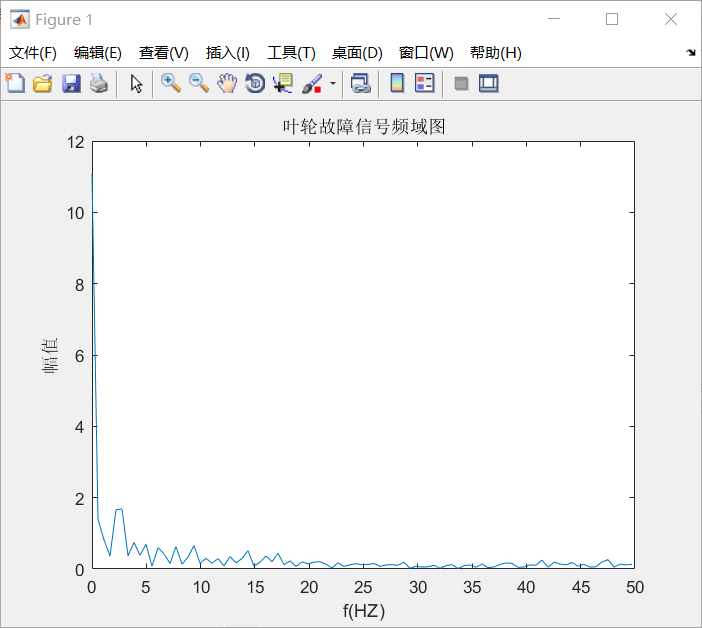Open the 工具(T) menu

(291, 53)
